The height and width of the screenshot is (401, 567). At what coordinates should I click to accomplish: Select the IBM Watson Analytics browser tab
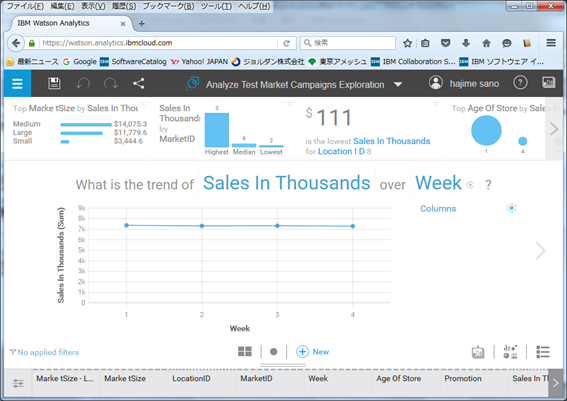click(69, 23)
